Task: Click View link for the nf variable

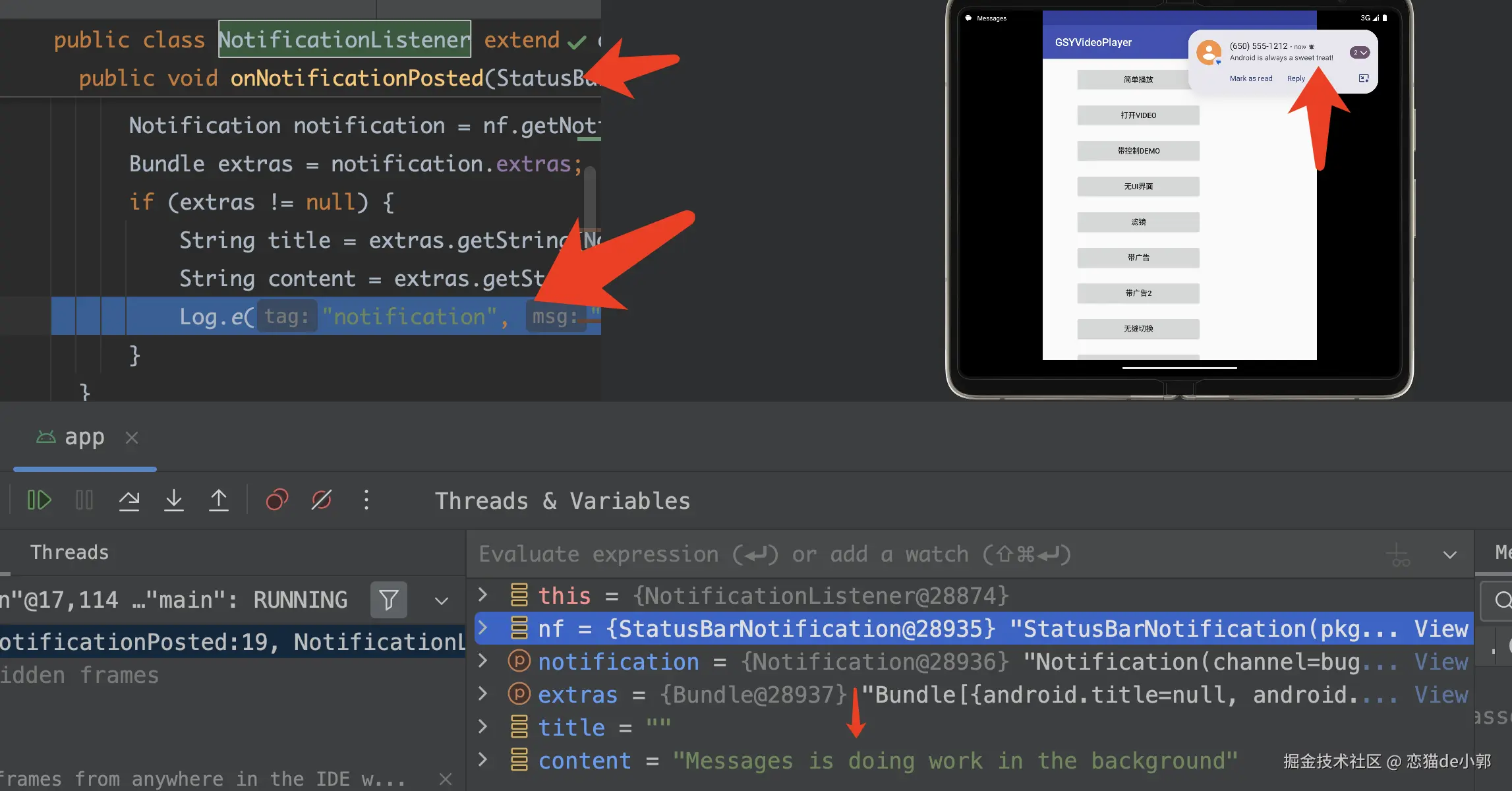Action: click(x=1441, y=629)
